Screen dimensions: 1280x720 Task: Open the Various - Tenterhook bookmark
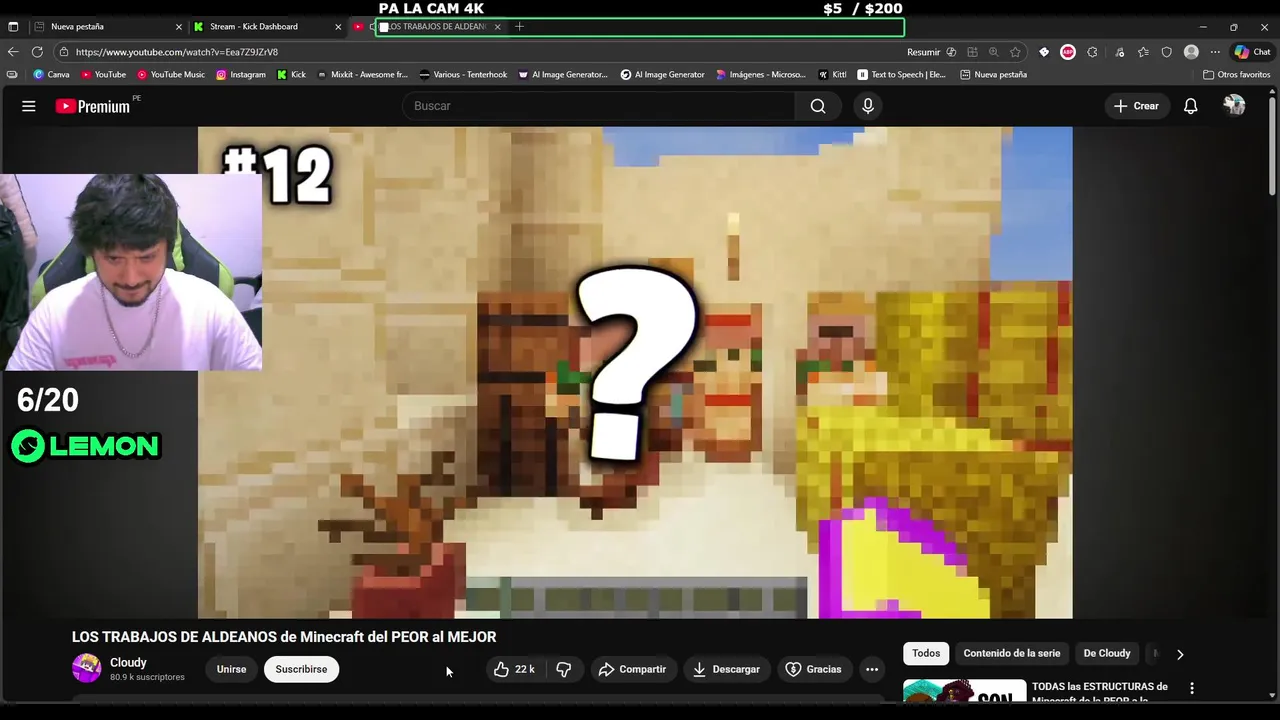point(463,75)
